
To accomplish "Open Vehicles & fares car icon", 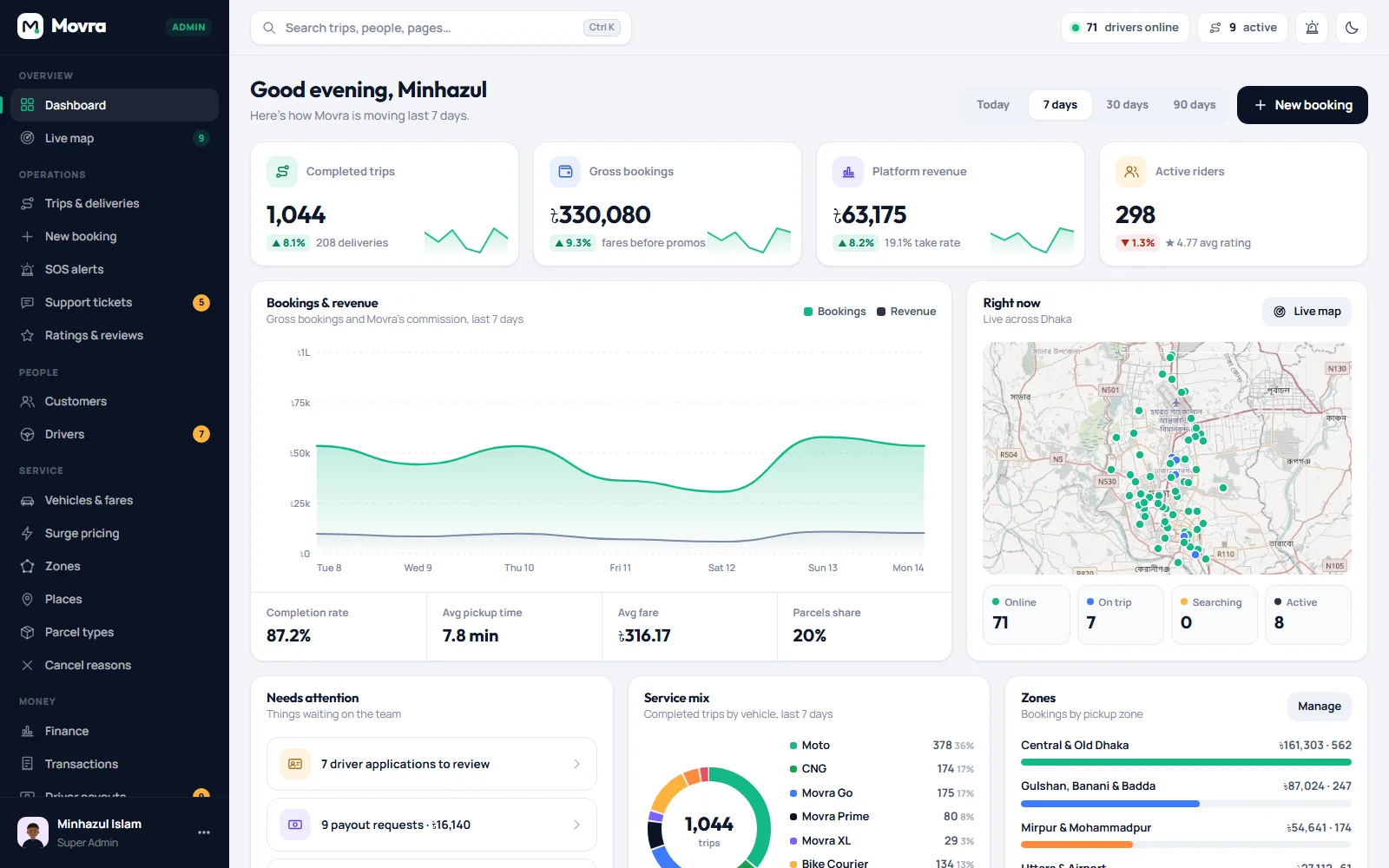I will [27, 500].
